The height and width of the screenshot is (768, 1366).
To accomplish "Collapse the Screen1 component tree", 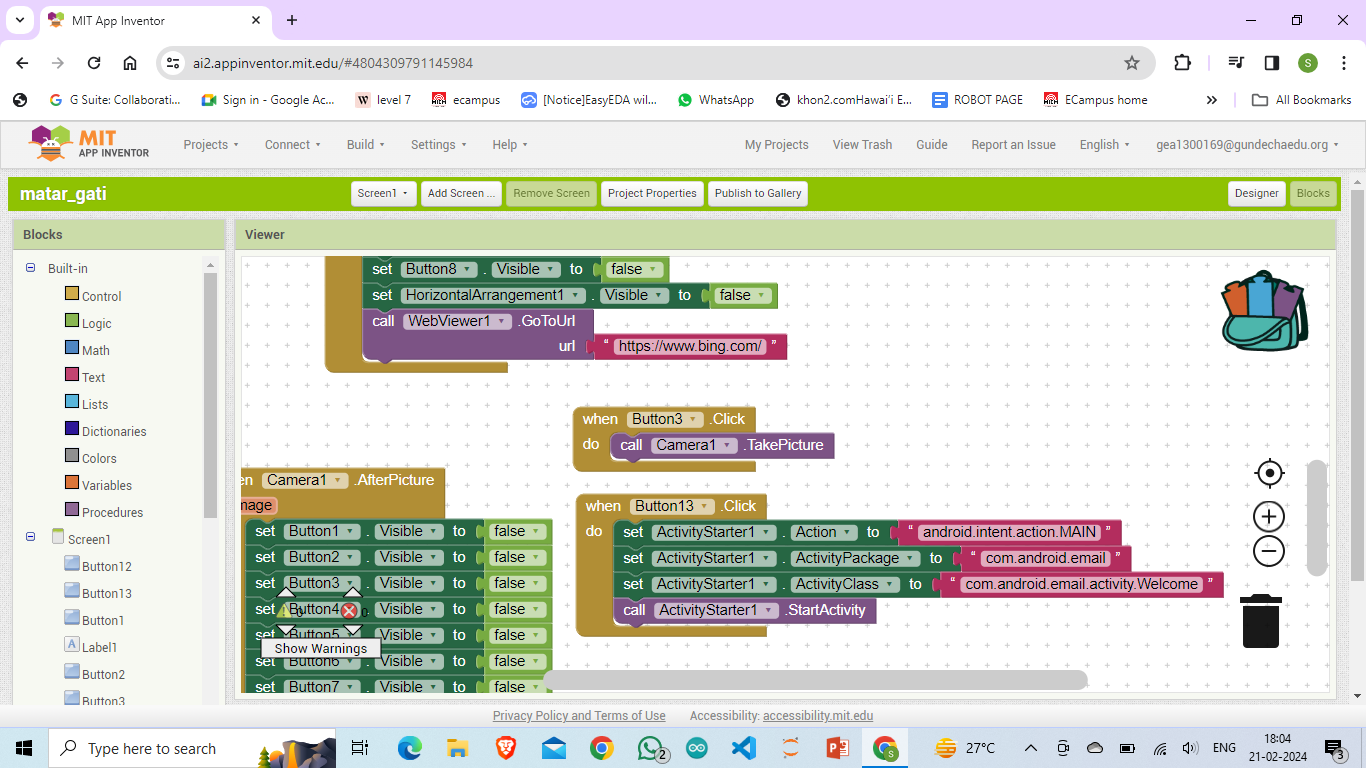I will (30, 538).
